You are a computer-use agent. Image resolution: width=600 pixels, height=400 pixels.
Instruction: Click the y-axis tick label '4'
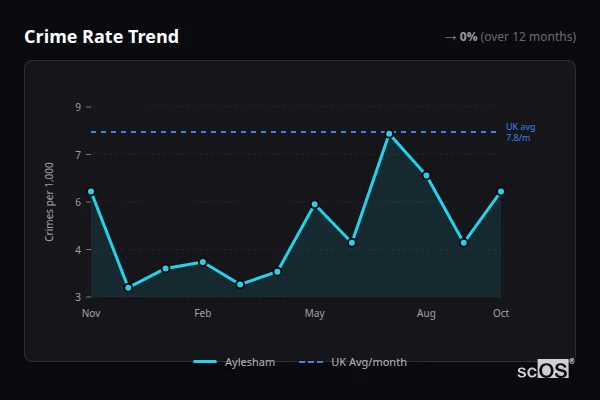(78, 250)
